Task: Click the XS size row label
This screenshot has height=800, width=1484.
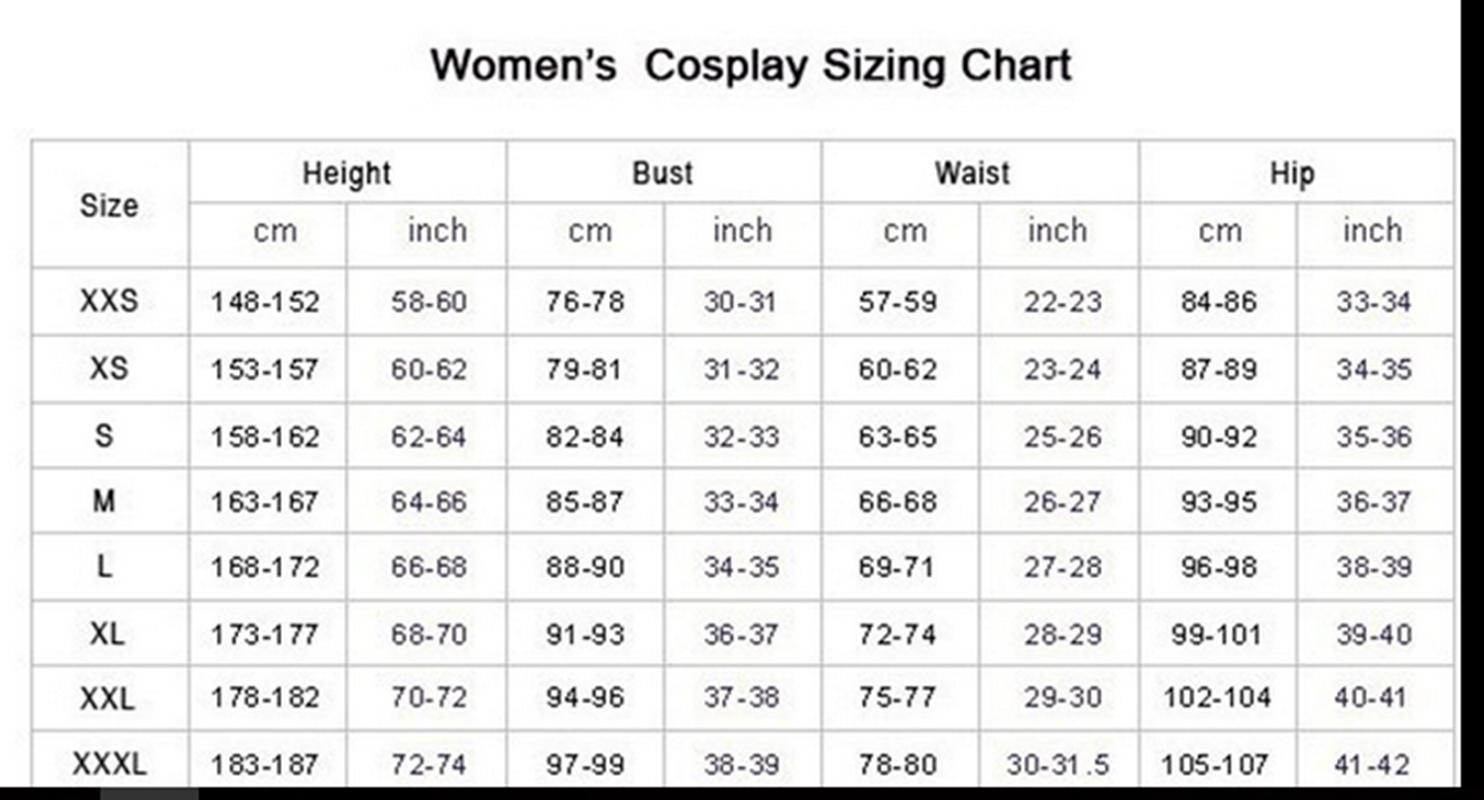Action: (x=109, y=368)
